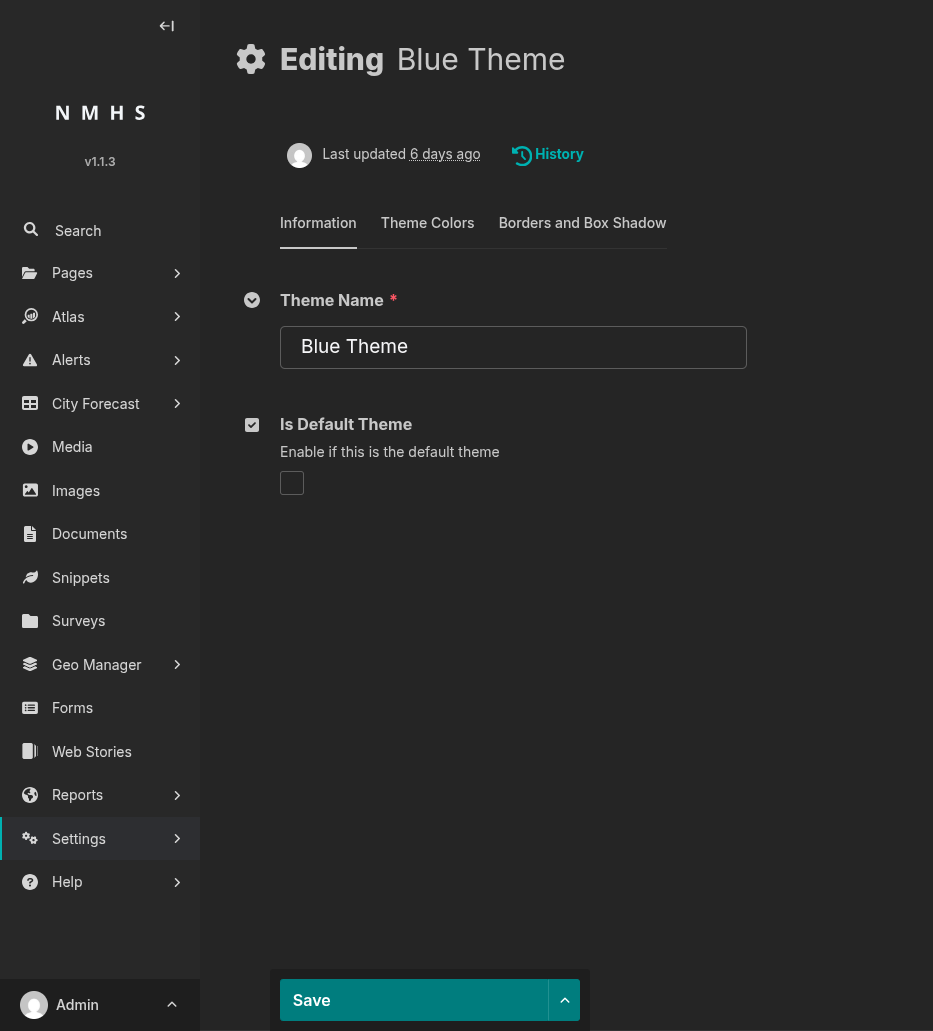This screenshot has height=1031, width=933.
Task: Collapse the sidebar with the arrow icon
Action: click(x=166, y=26)
